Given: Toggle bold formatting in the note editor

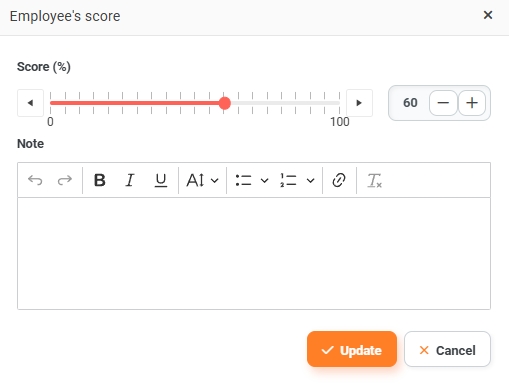Looking at the screenshot, I should click(100, 180).
